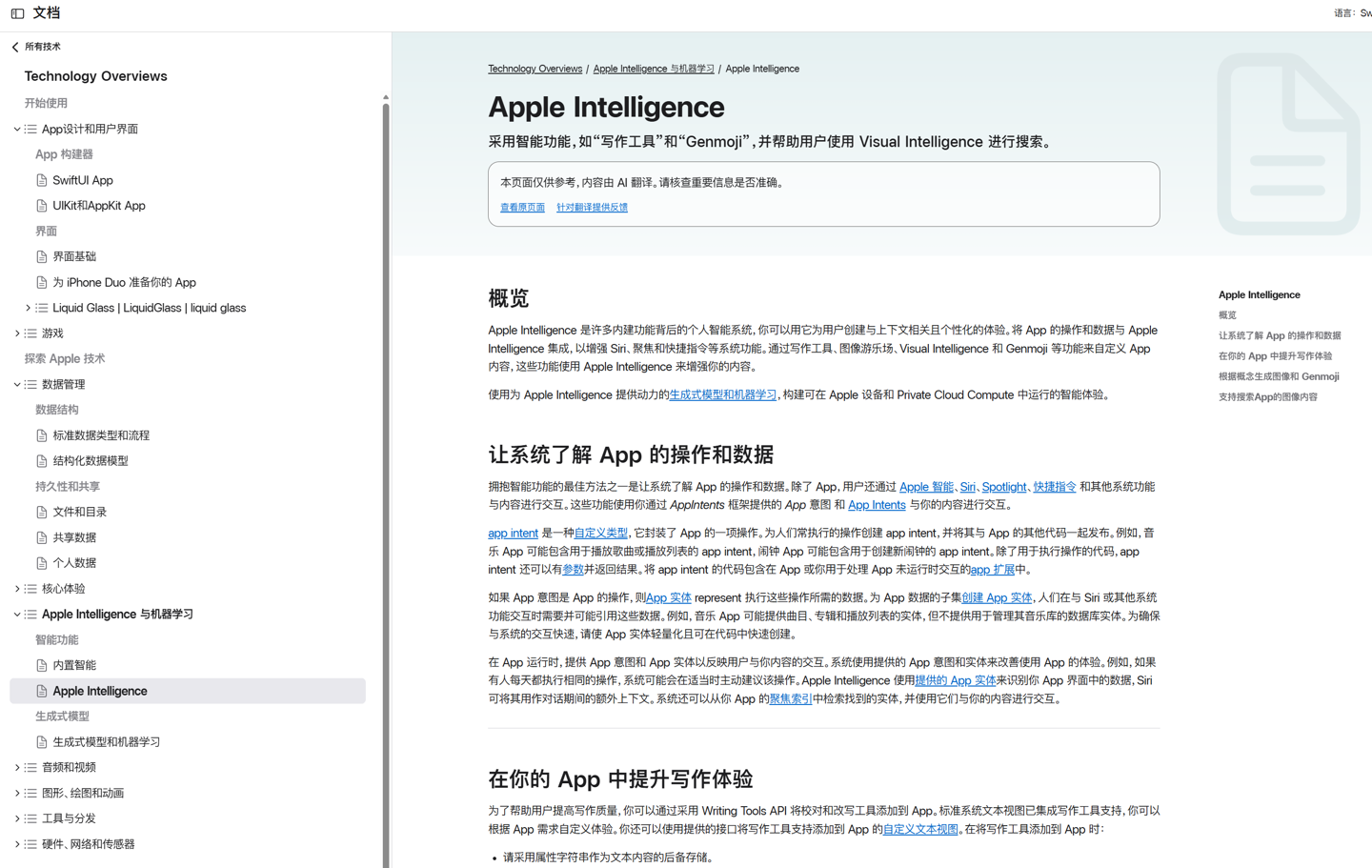This screenshot has width=1372, height=868.
Task: Click the document icon beside 共享数据
Action: 42,537
